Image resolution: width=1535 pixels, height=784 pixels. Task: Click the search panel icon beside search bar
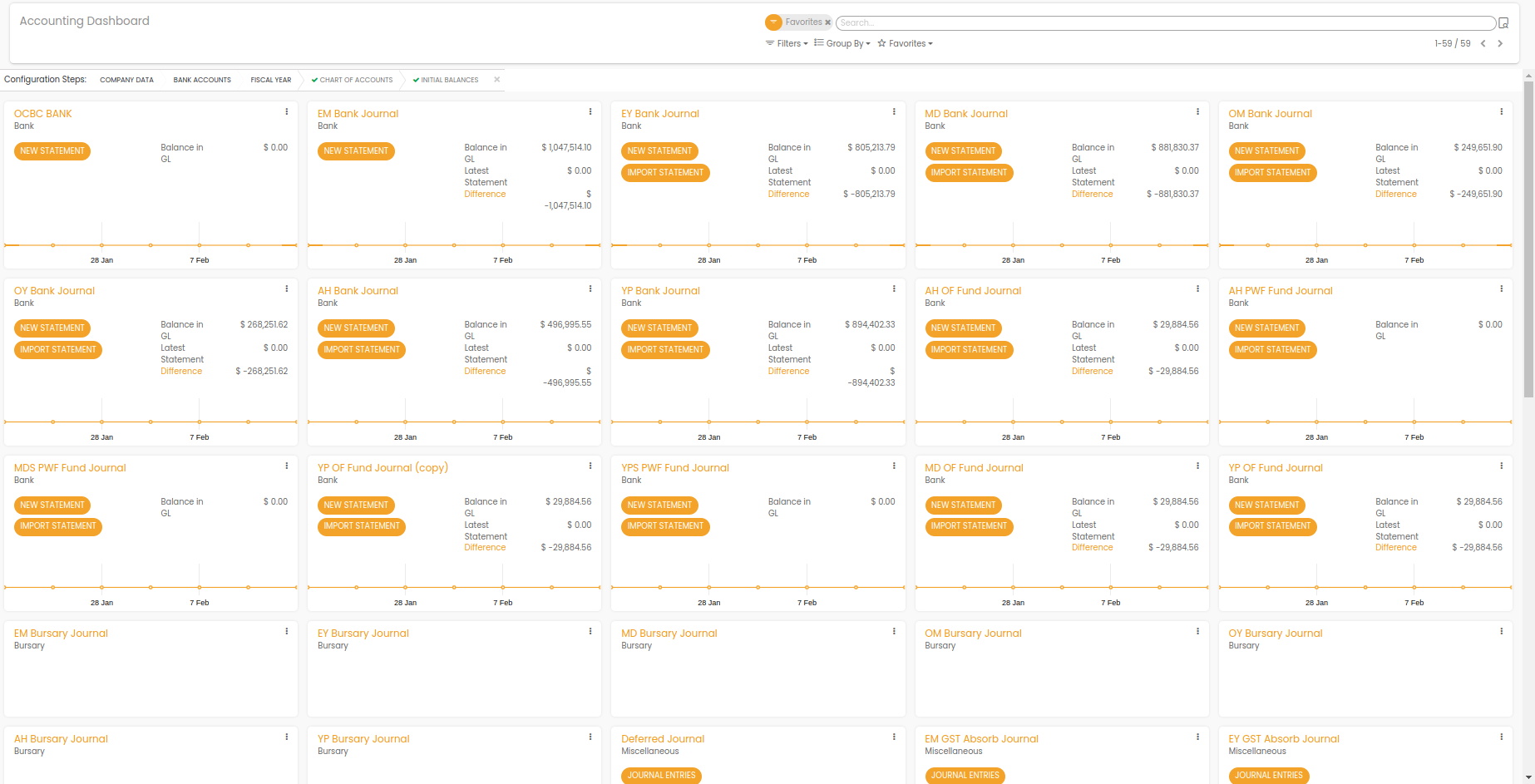(1503, 23)
